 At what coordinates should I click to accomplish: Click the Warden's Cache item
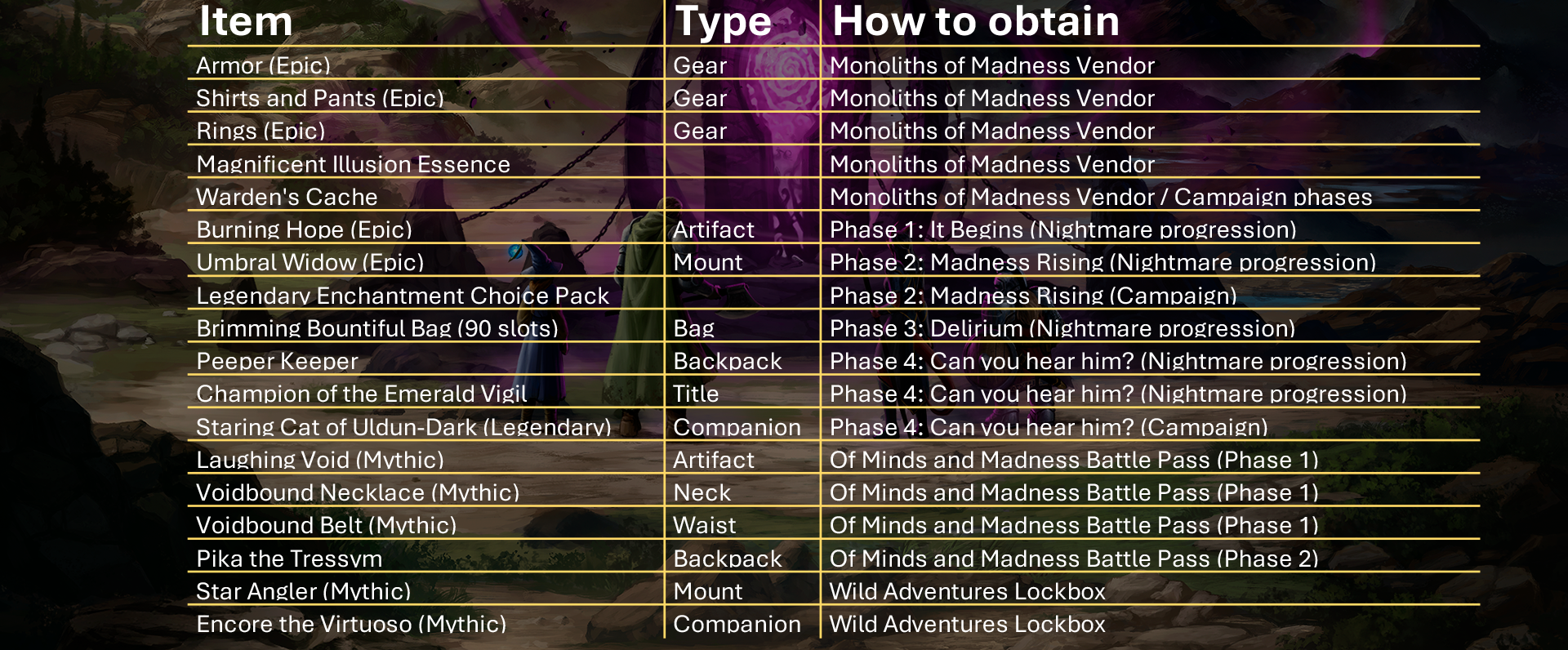tap(287, 197)
